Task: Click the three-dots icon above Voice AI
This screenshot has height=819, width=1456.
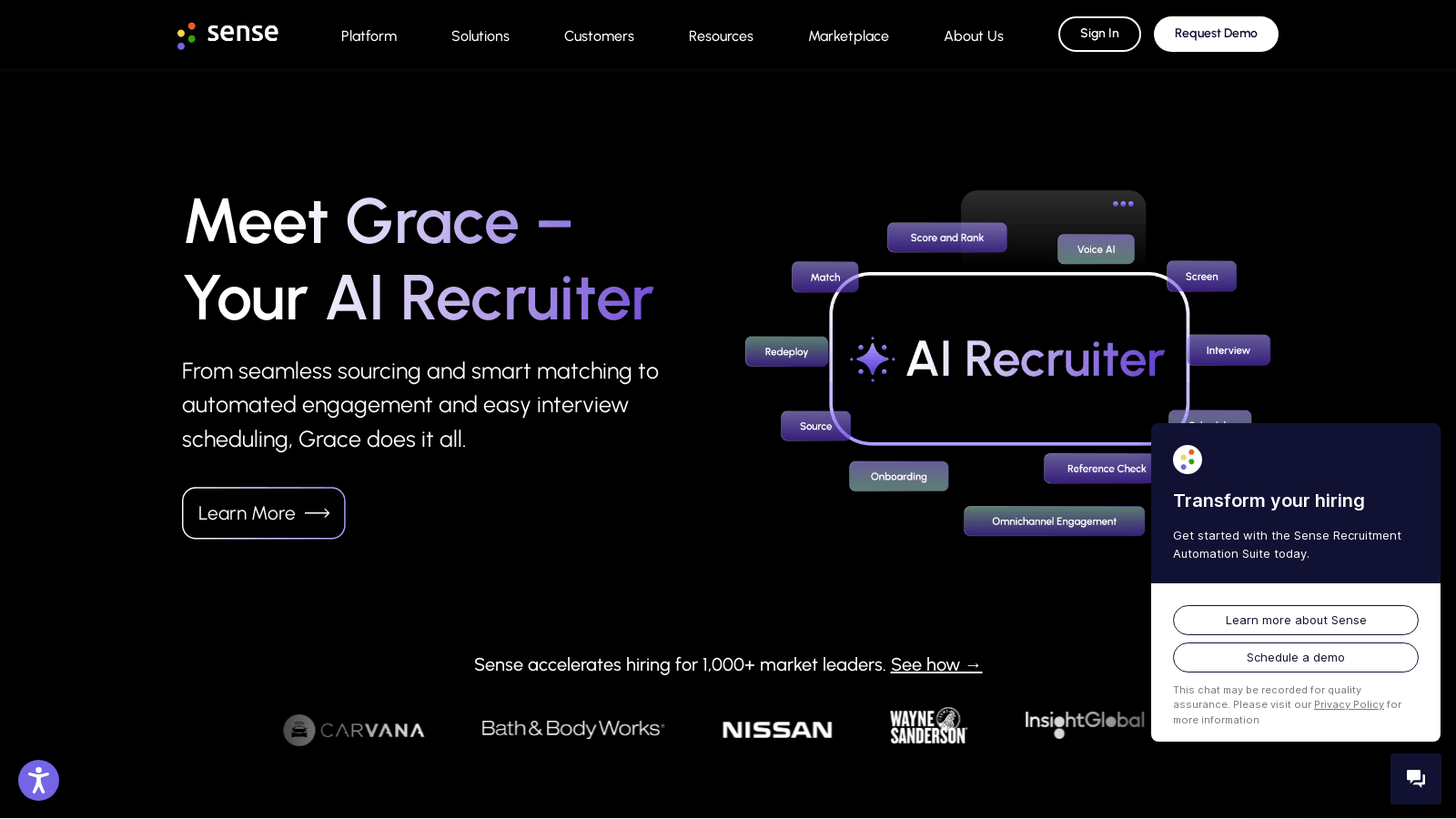Action: click(x=1123, y=204)
